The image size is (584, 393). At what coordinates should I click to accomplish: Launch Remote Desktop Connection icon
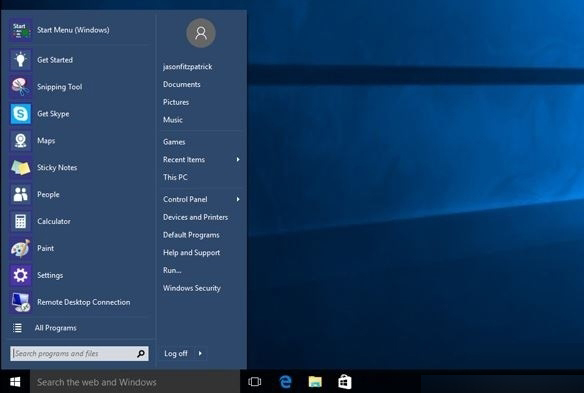(20, 302)
